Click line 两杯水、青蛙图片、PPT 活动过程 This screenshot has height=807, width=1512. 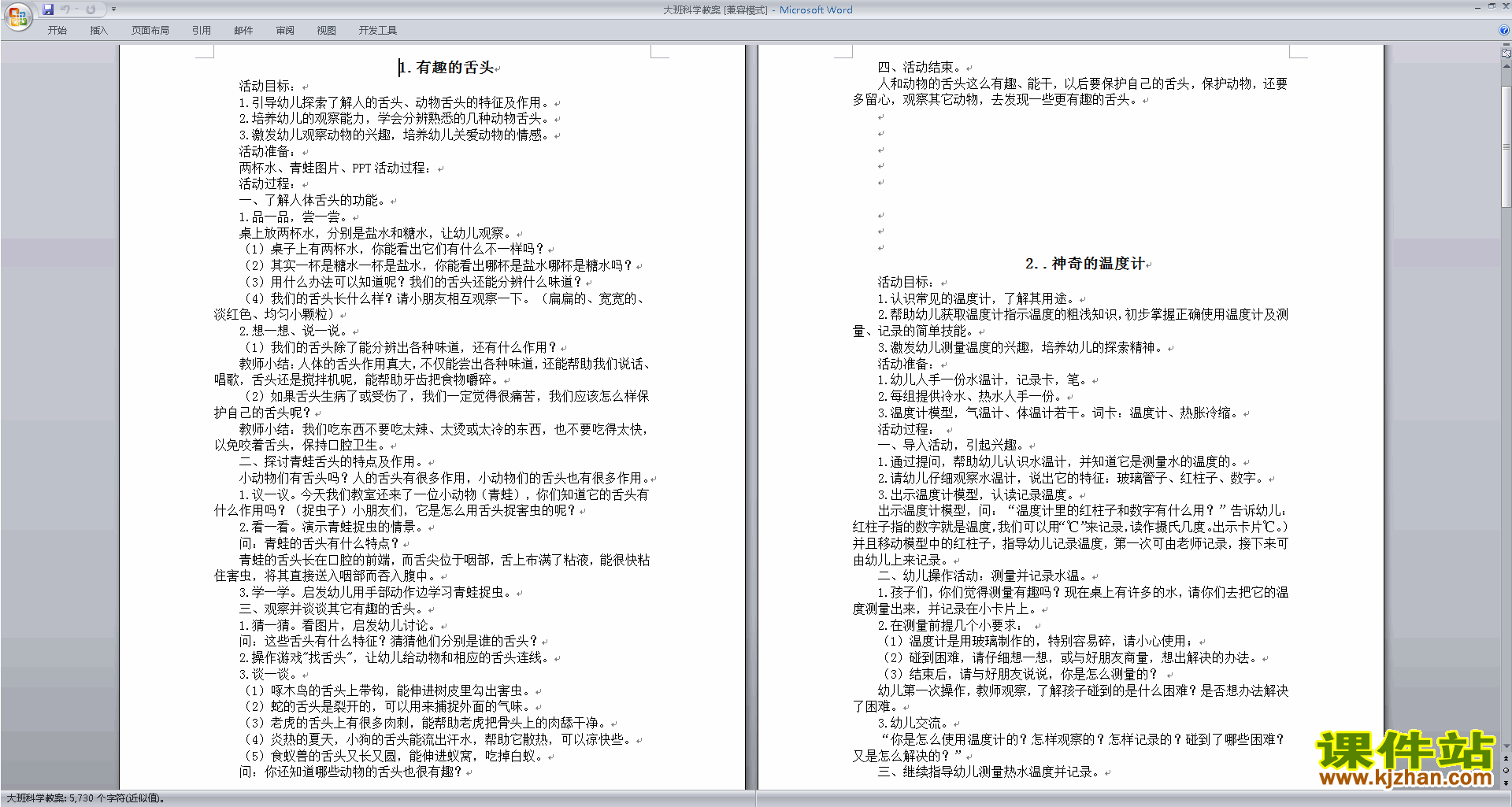335,168
